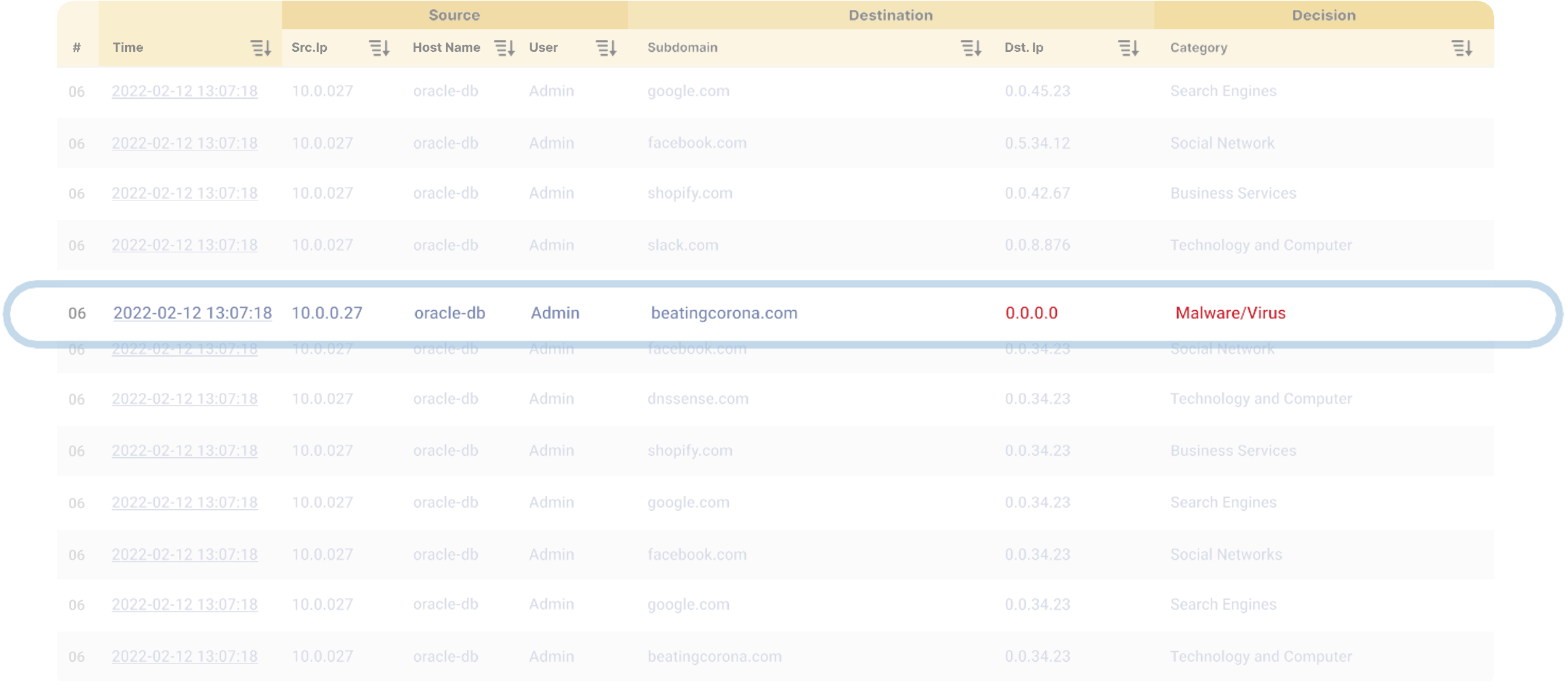Click the slack.com subdomain cell
Screen dimensions: 1568x692
click(x=683, y=245)
